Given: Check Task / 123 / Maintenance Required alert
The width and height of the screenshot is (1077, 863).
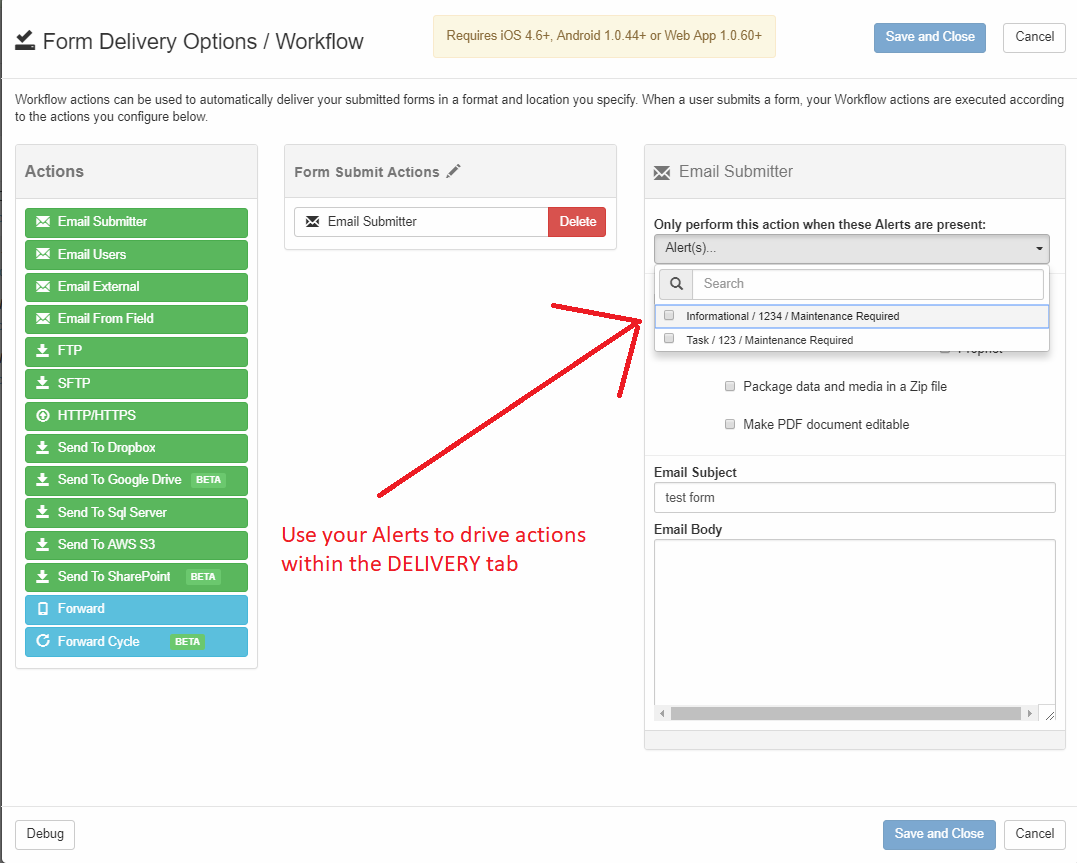Looking at the screenshot, I should click(x=670, y=339).
